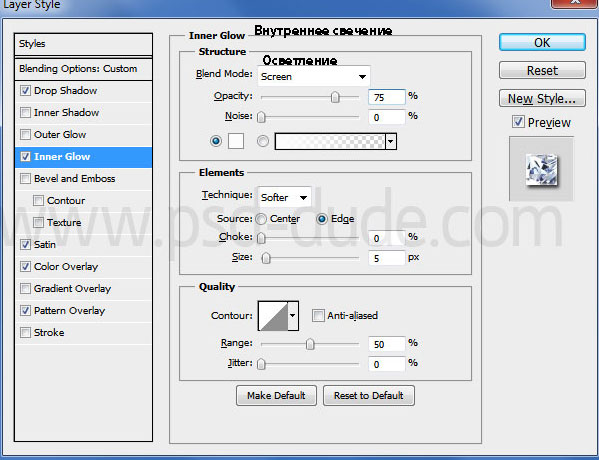Screen dimensions: 599x460
Task: Focus the Range percent field
Action: (x=387, y=344)
